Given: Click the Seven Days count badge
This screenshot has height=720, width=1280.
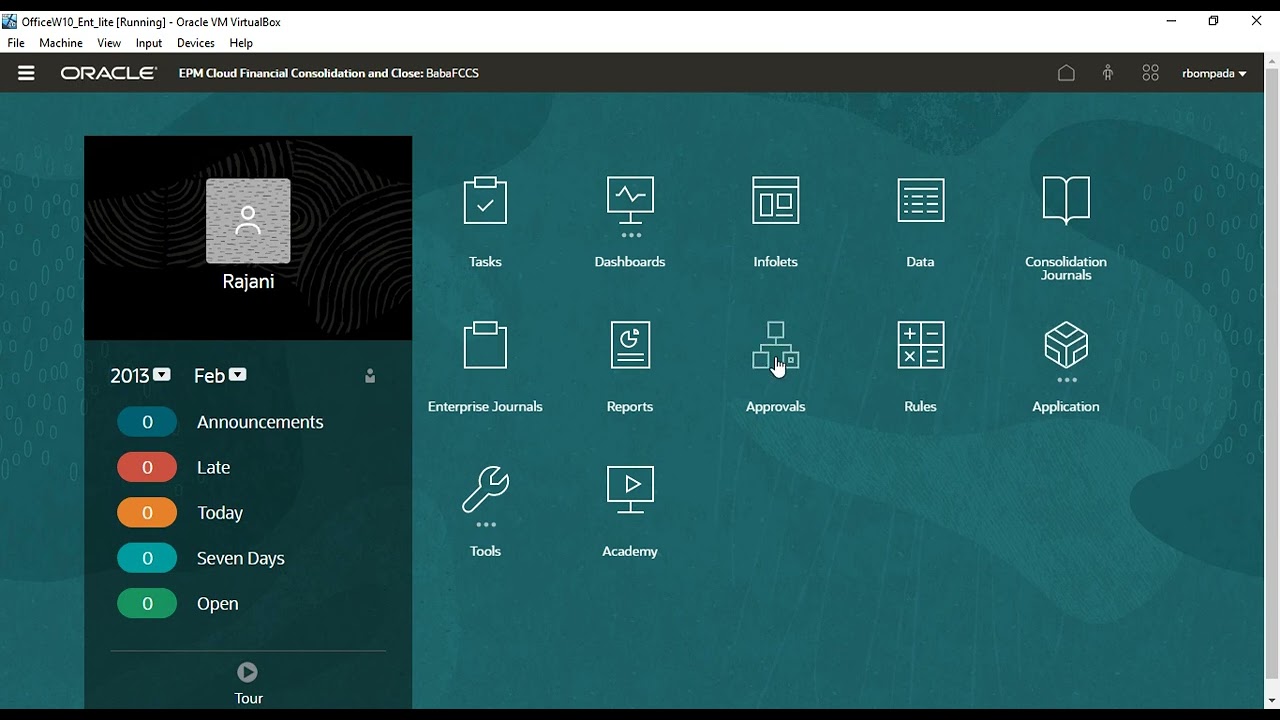Looking at the screenshot, I should [x=147, y=558].
